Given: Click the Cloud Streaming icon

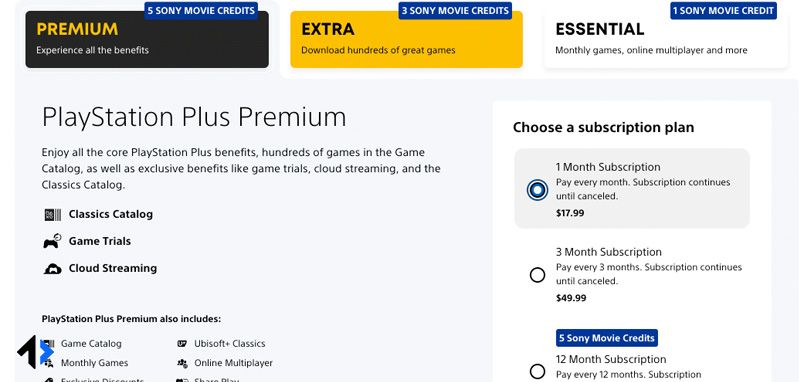Looking at the screenshot, I should [x=53, y=269].
